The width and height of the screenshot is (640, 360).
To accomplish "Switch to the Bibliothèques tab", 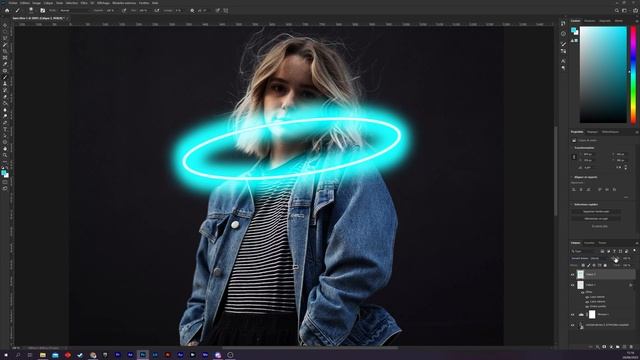I will 610,132.
